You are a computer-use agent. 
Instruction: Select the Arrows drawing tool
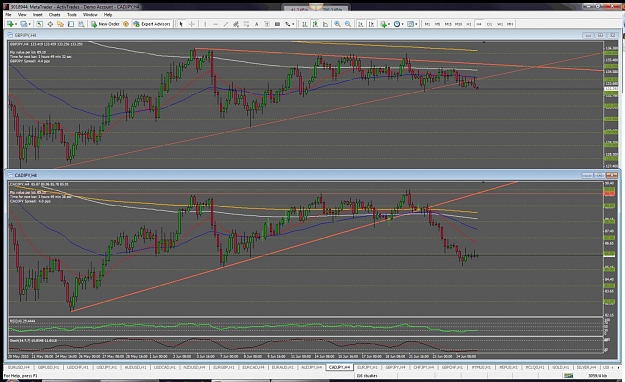coord(287,24)
